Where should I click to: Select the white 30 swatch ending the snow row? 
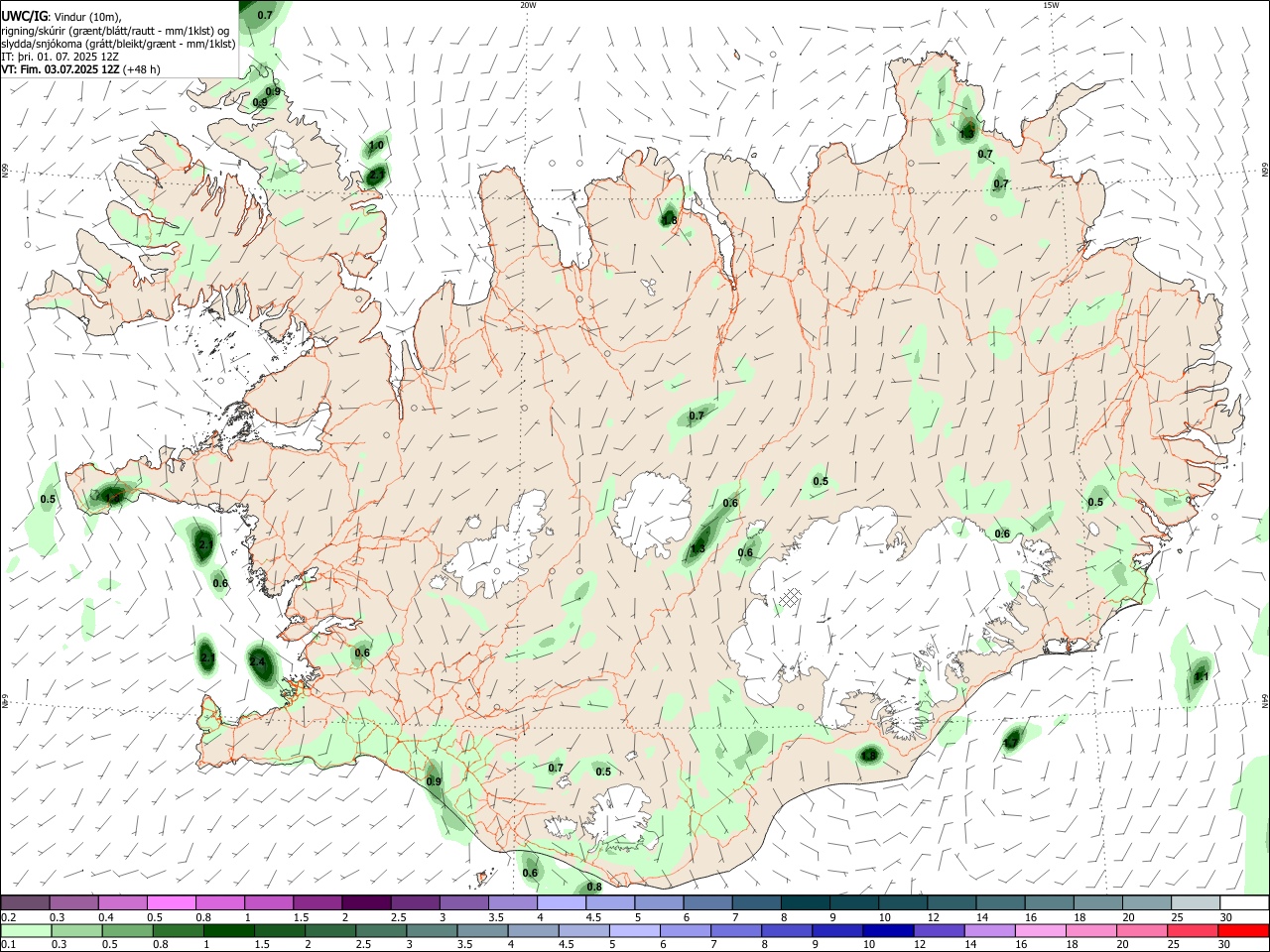(x=1244, y=903)
